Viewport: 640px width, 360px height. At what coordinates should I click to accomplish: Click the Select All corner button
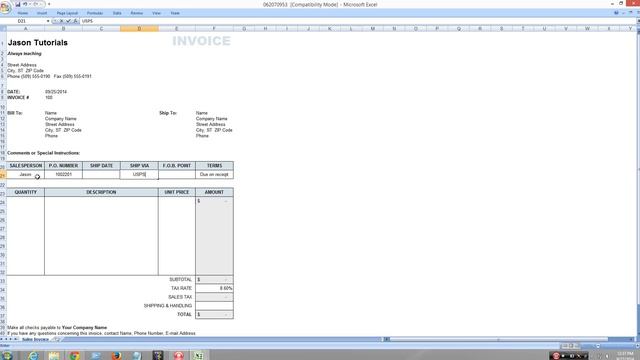point(3,29)
